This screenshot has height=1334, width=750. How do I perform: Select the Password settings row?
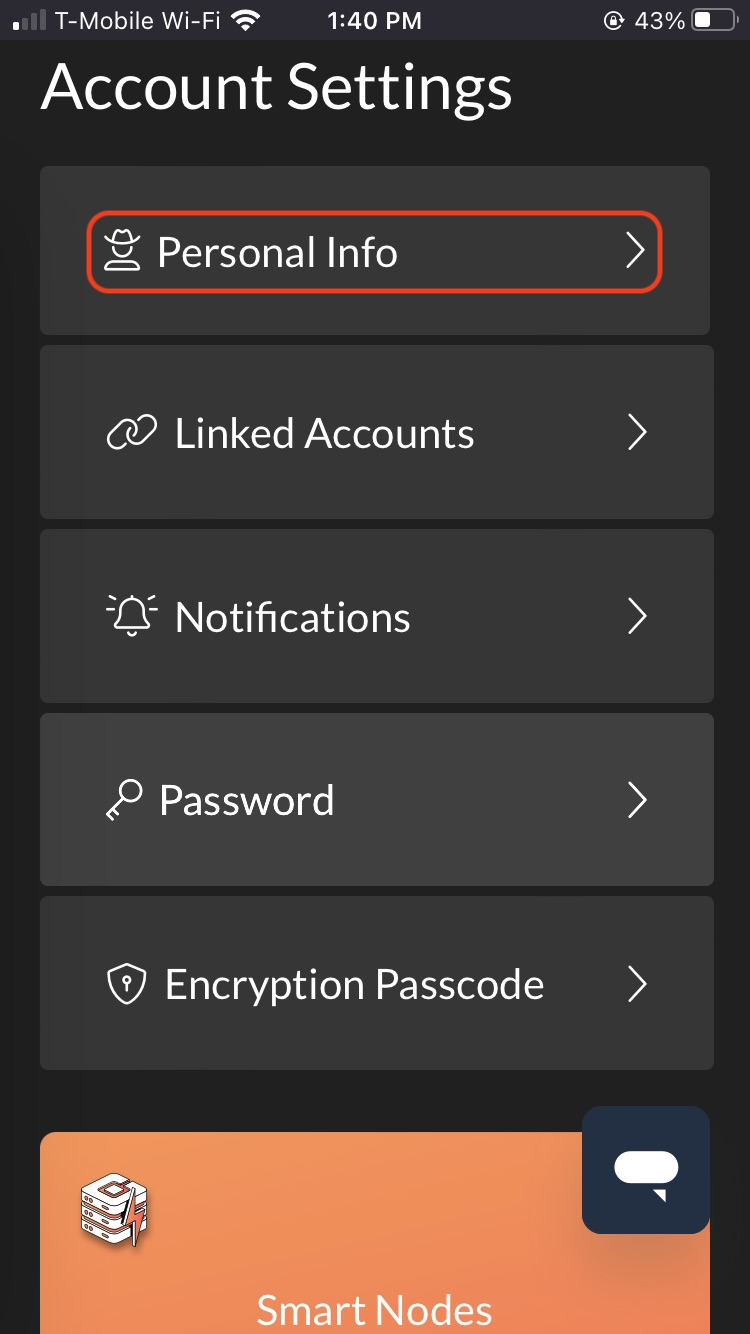tap(377, 800)
